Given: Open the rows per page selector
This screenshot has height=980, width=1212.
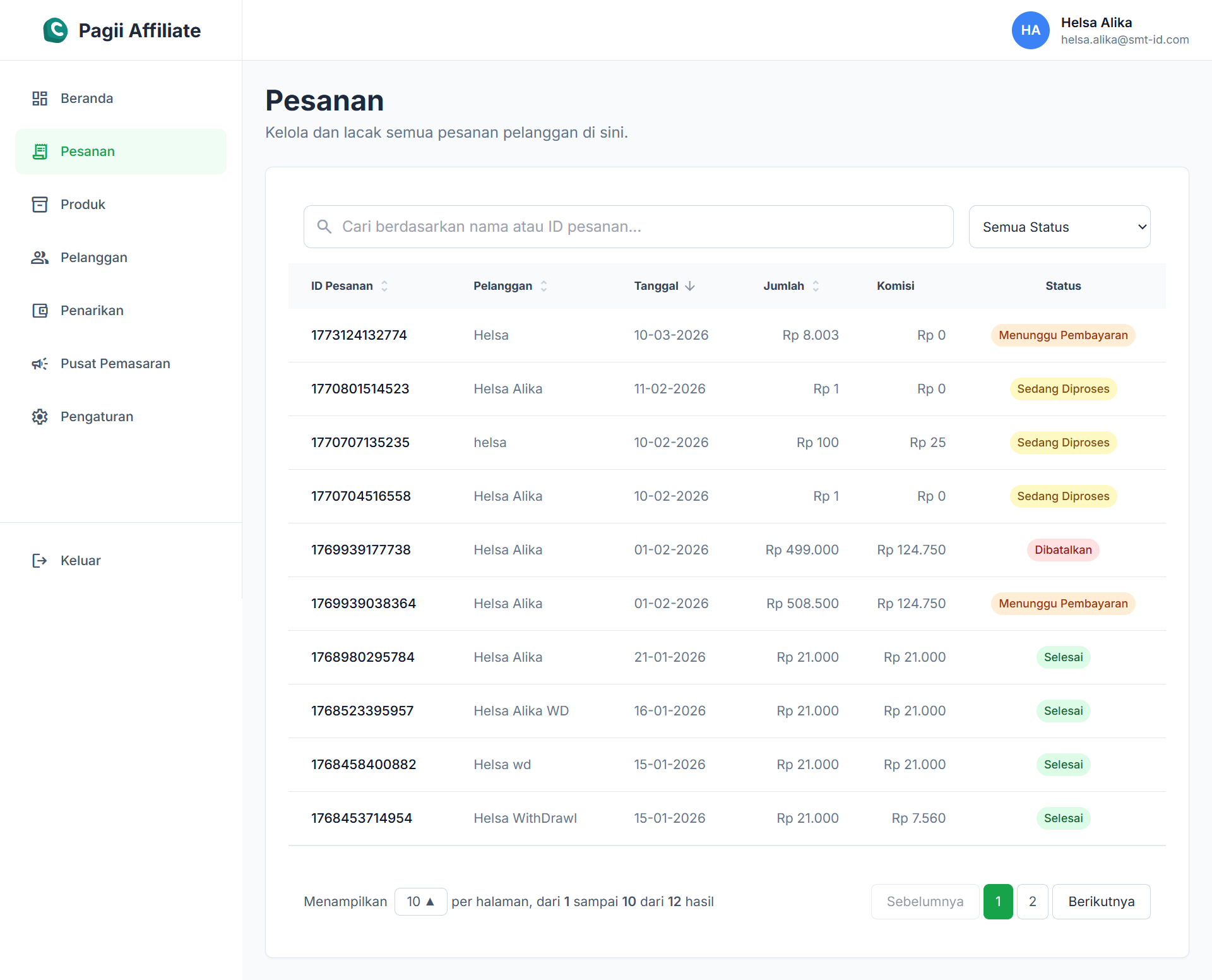Looking at the screenshot, I should pos(420,902).
